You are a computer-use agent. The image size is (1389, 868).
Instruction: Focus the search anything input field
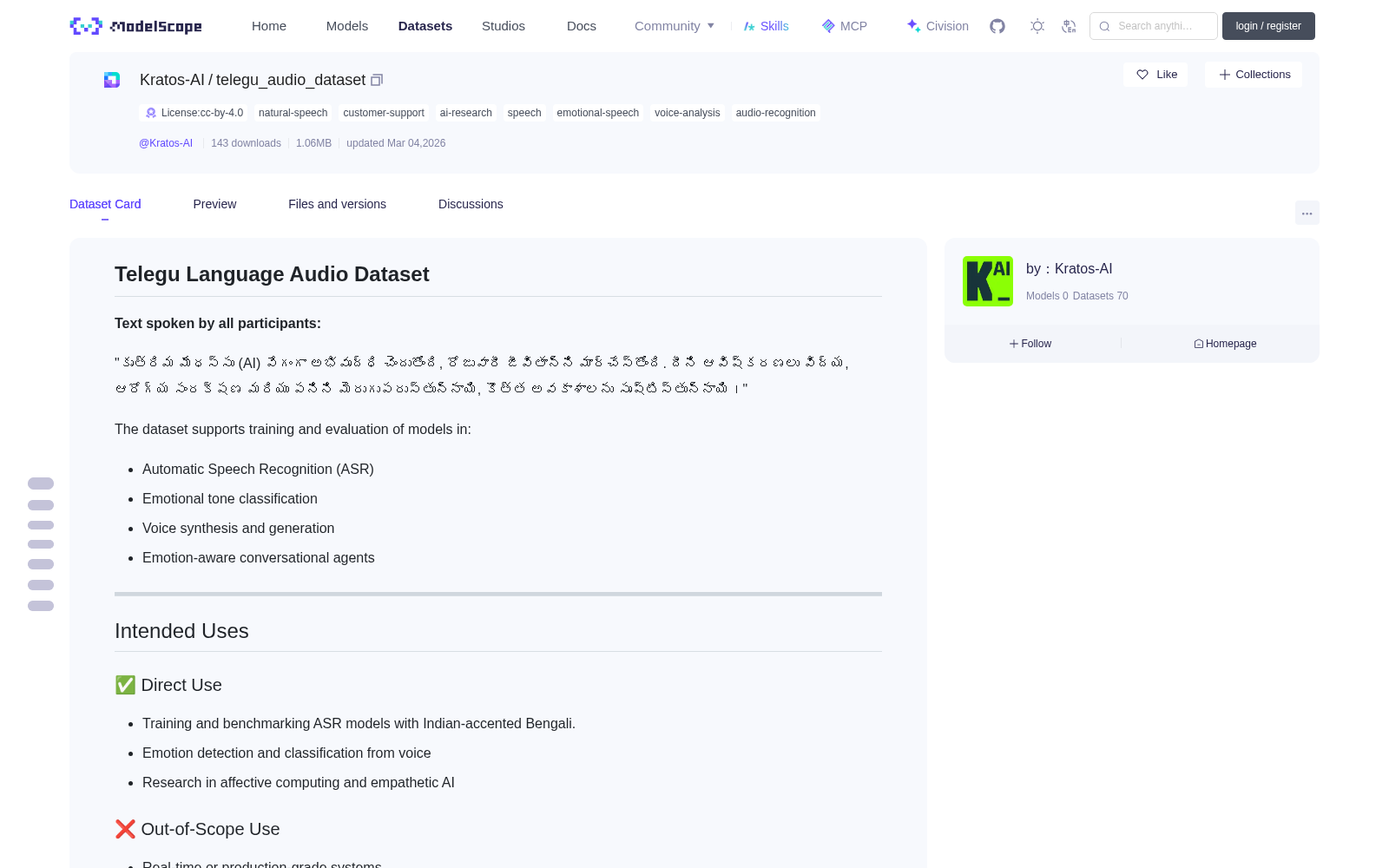click(x=1154, y=26)
